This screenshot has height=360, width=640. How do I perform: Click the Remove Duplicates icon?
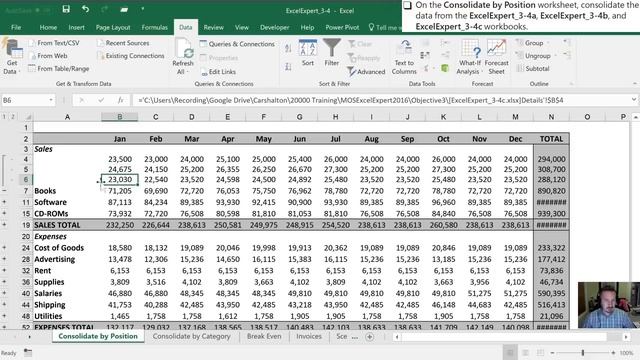(425, 56)
